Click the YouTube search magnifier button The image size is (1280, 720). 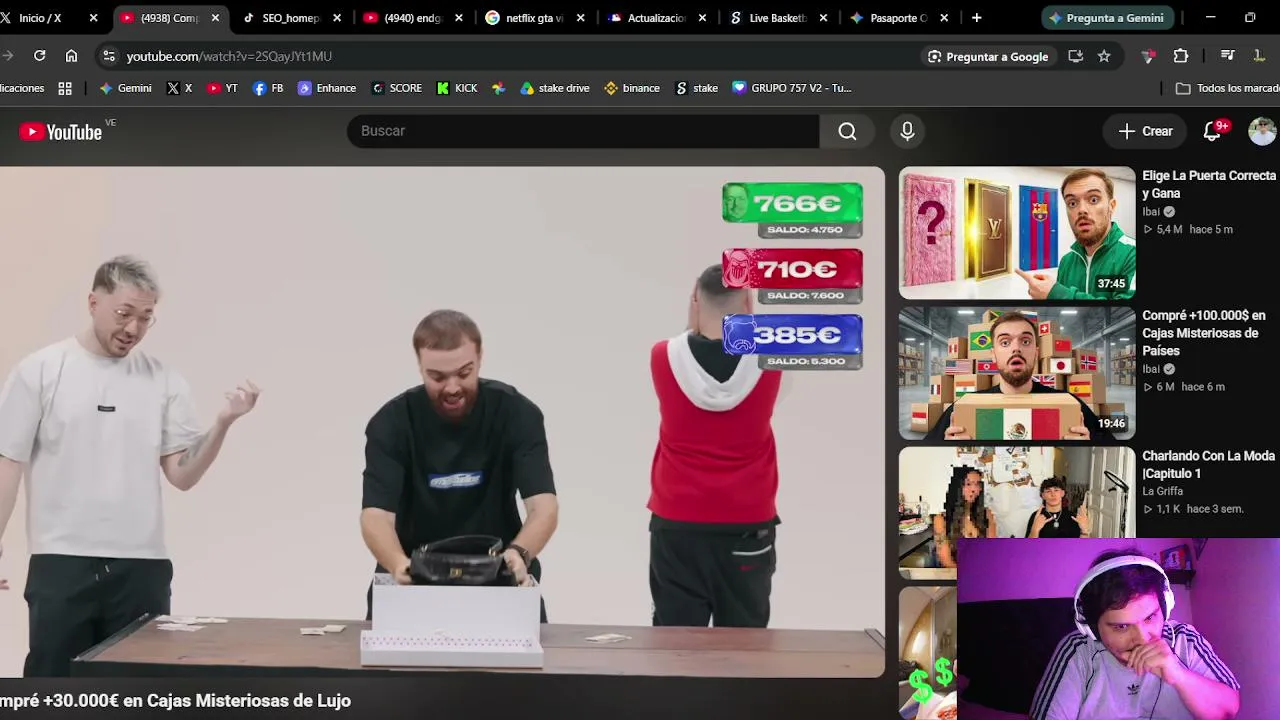(847, 131)
